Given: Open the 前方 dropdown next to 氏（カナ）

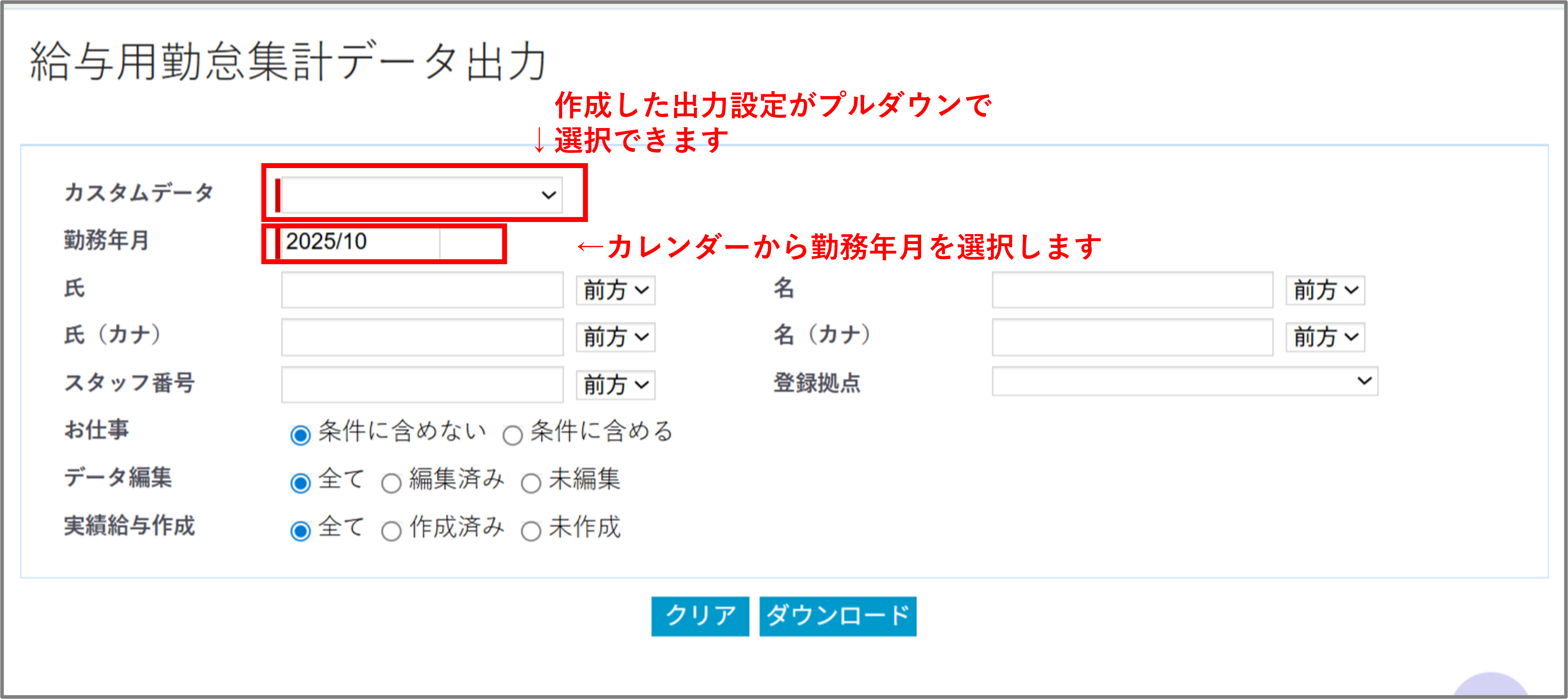Looking at the screenshot, I should pyautogui.click(x=615, y=337).
